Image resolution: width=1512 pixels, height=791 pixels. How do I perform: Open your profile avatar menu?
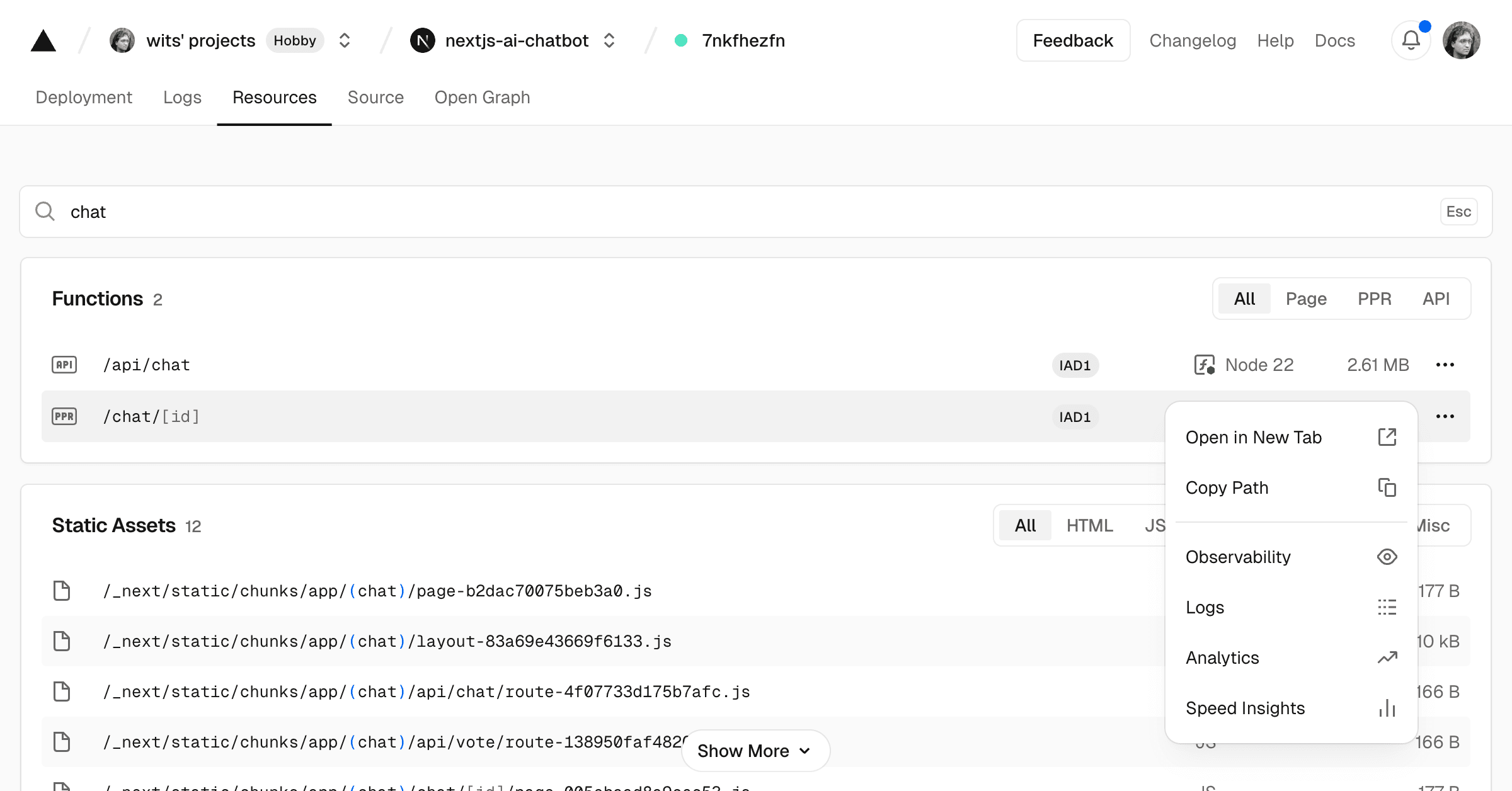(1462, 40)
